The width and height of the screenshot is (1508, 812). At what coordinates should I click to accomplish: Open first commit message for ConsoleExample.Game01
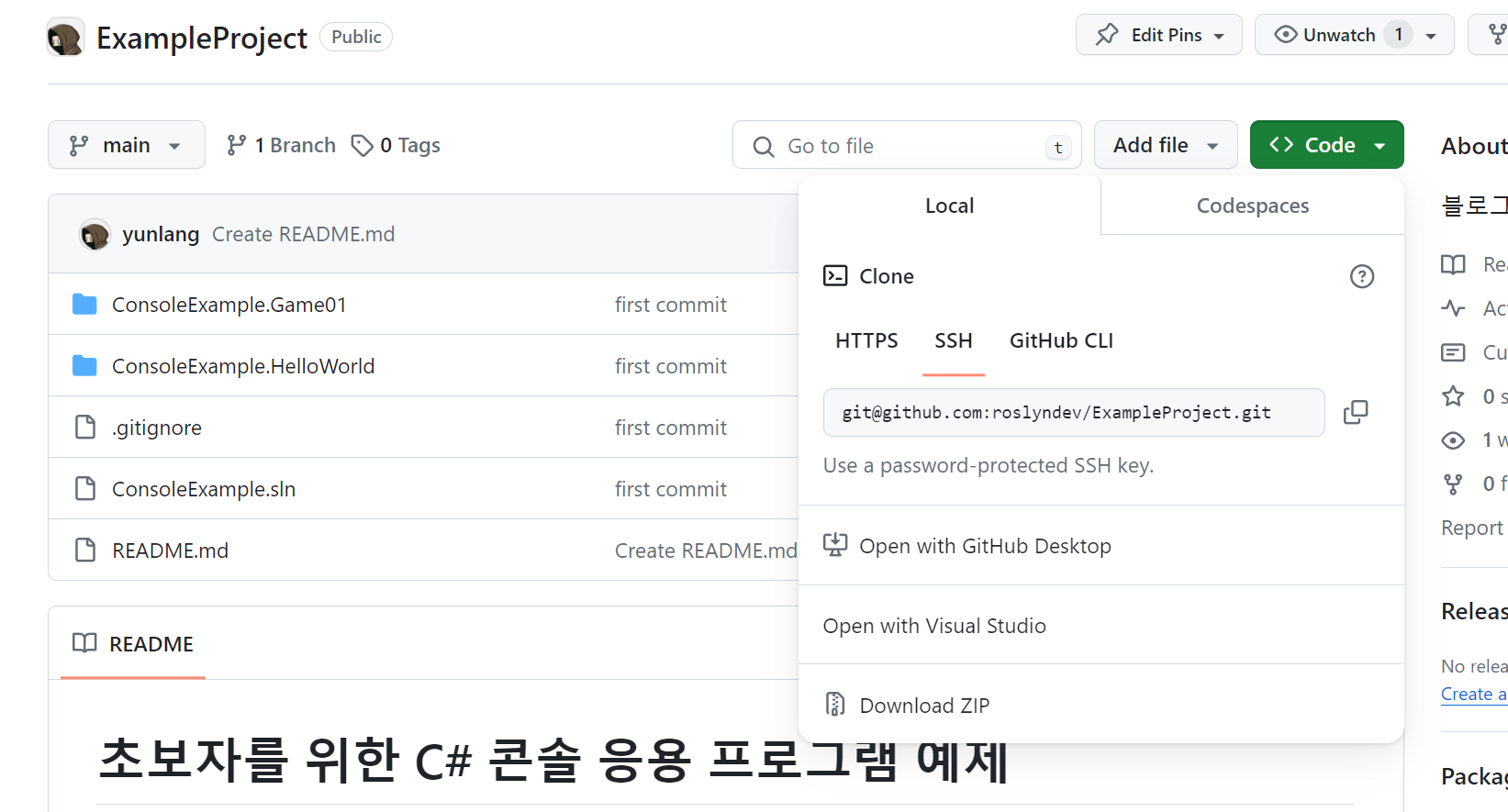(x=671, y=305)
